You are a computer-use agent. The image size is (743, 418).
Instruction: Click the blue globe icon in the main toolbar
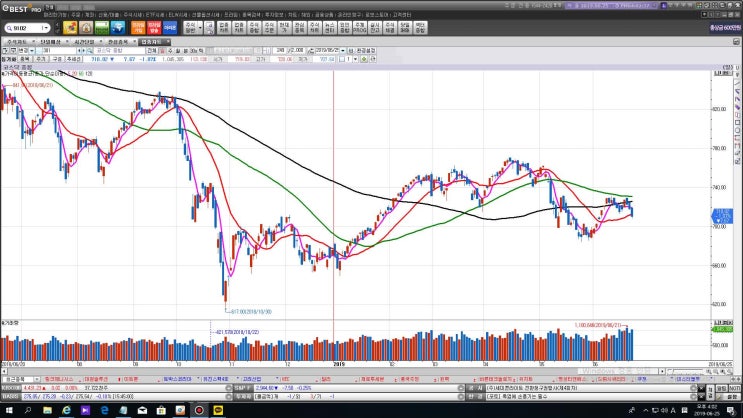[118, 27]
